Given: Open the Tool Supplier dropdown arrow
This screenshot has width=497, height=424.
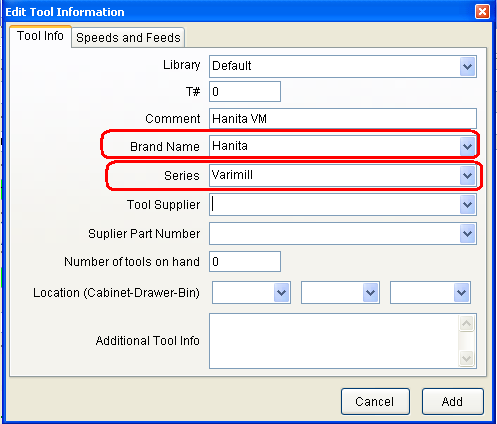Looking at the screenshot, I should pos(467,204).
